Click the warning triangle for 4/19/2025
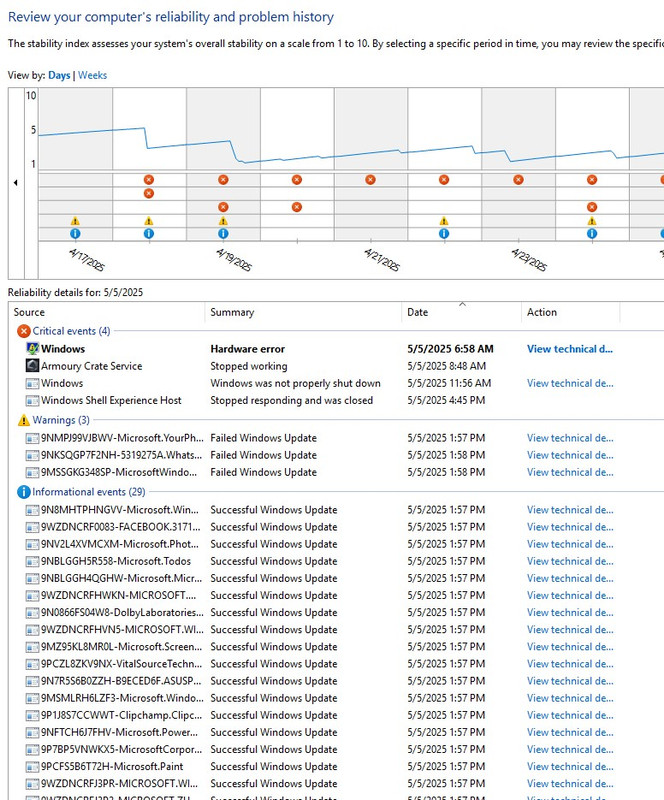Image resolution: width=664 pixels, height=800 pixels. tap(223, 221)
